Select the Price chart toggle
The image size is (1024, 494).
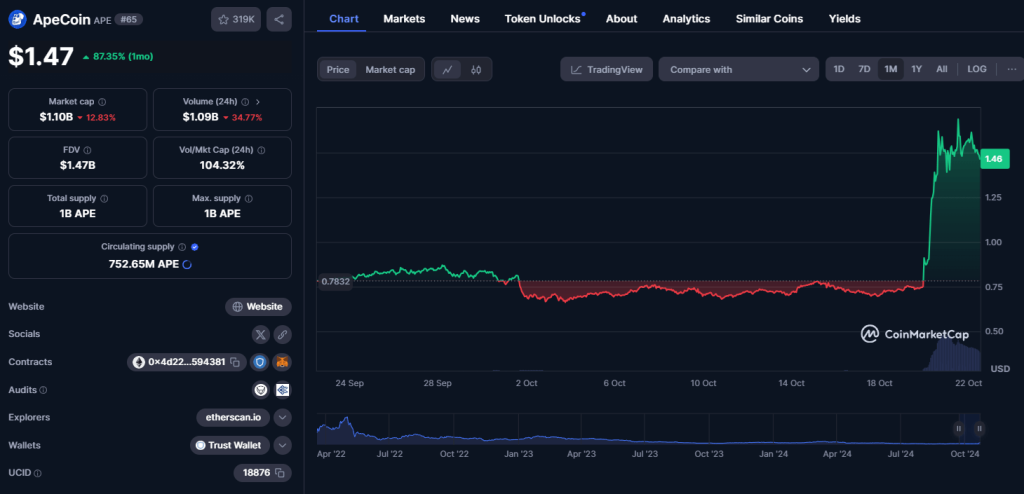pos(338,69)
